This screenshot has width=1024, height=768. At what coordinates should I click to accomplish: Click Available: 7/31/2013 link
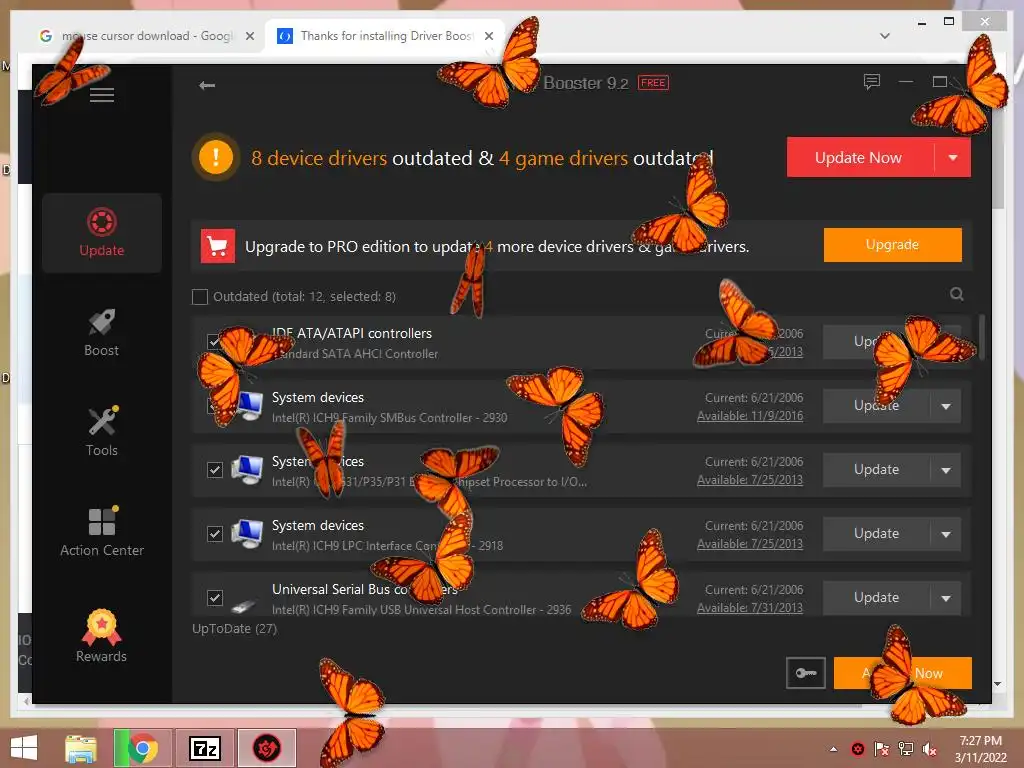(x=750, y=608)
